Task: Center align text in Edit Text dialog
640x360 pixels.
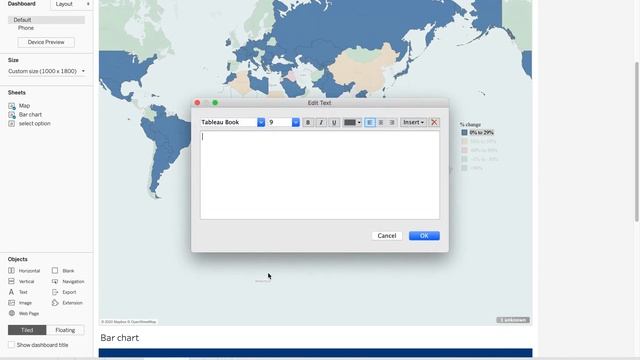Action: pyautogui.click(x=381, y=122)
